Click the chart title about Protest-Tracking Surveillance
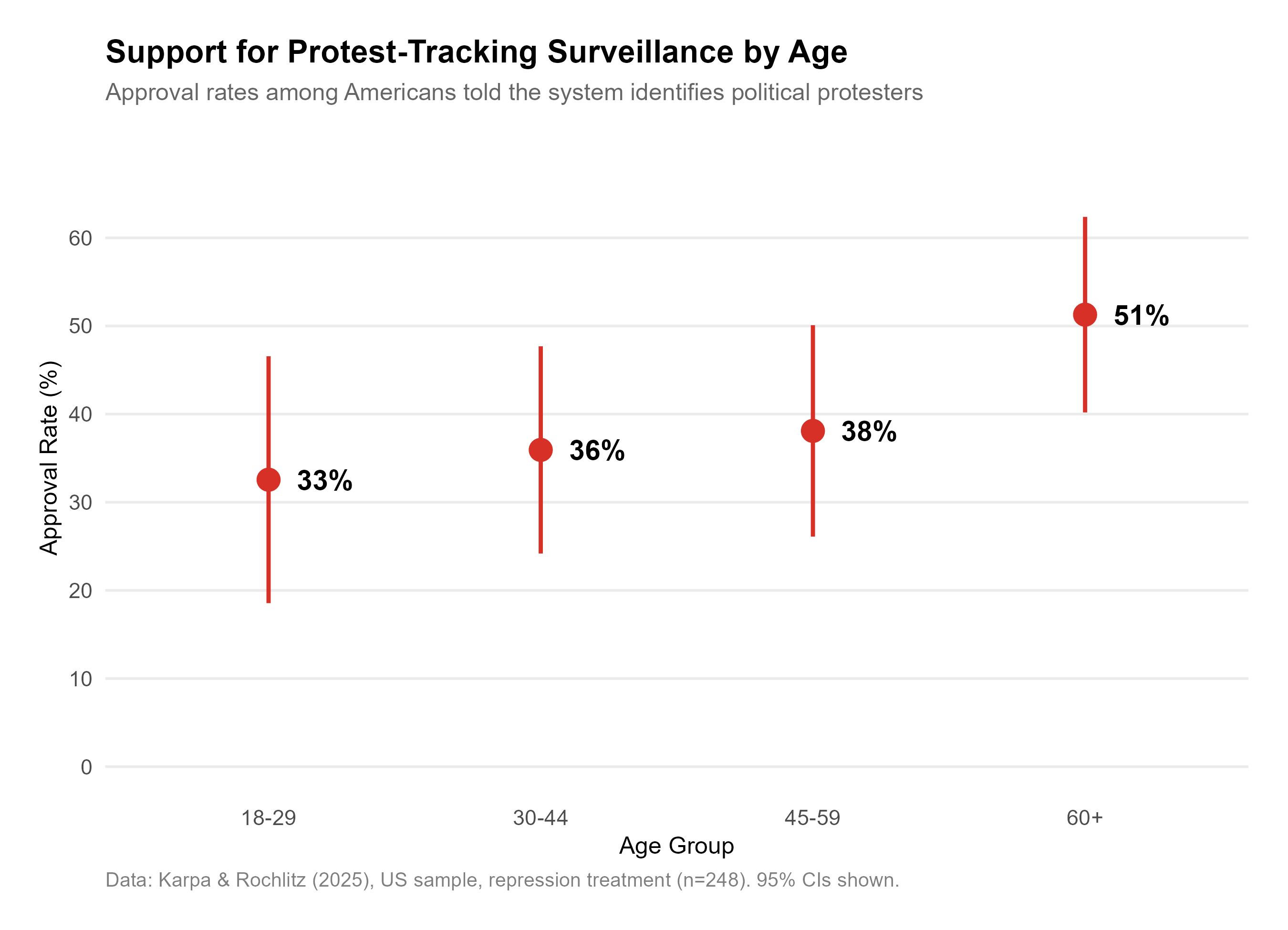Screen dimensions: 1288x930 pyautogui.click(x=476, y=52)
